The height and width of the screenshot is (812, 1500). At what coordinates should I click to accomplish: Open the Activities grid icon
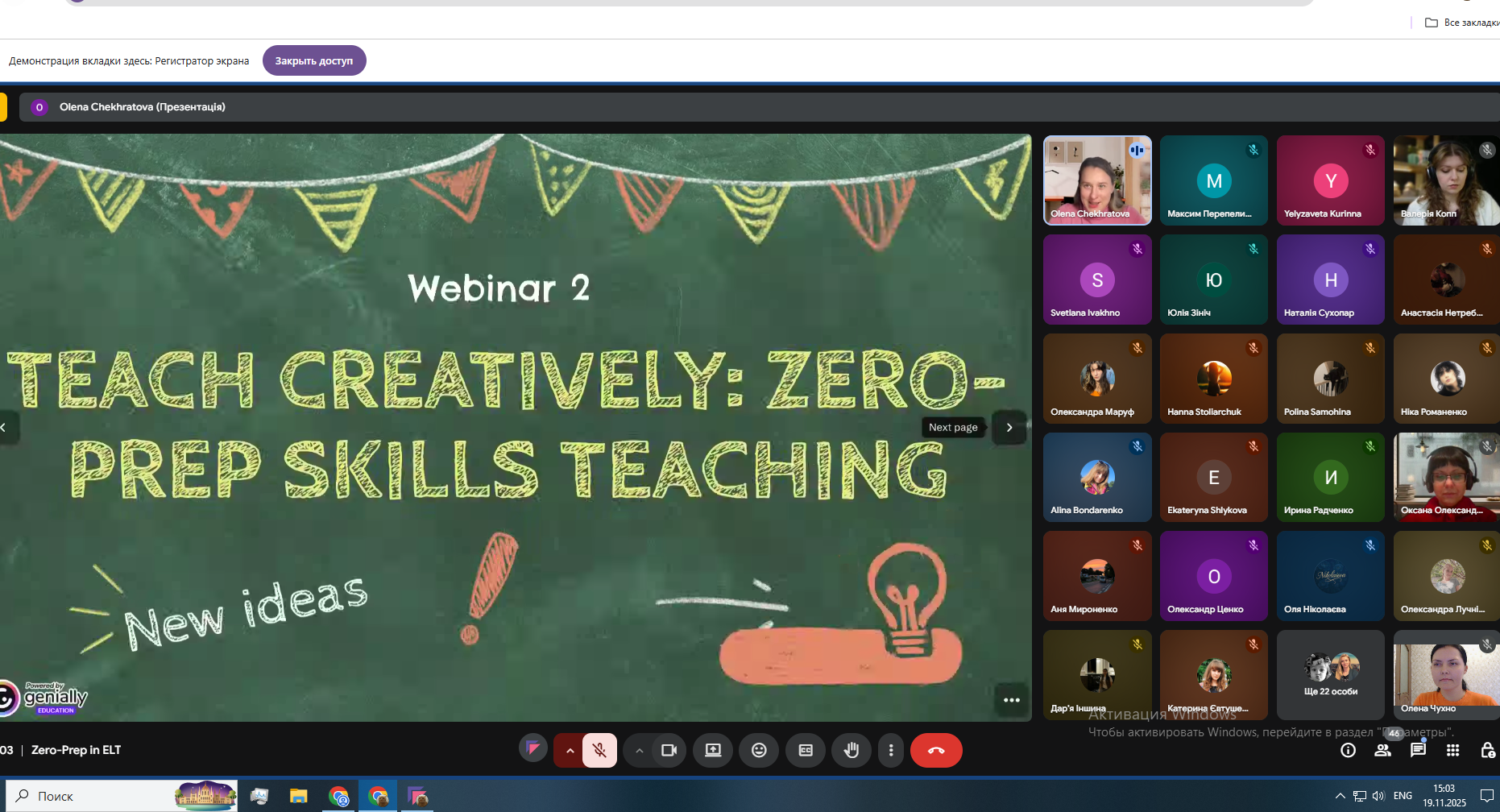[x=1452, y=751]
